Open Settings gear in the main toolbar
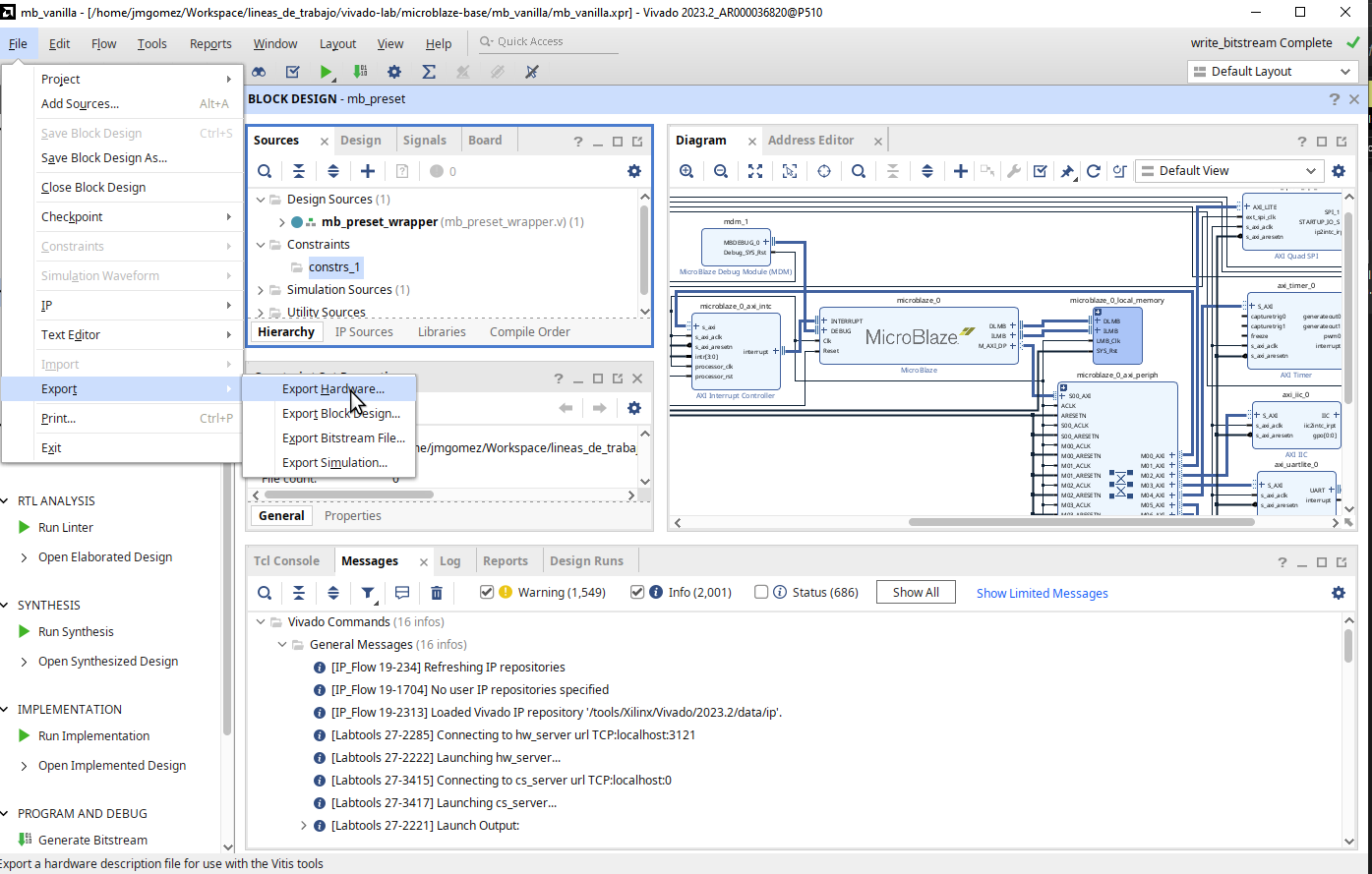1372x874 pixels. [394, 72]
